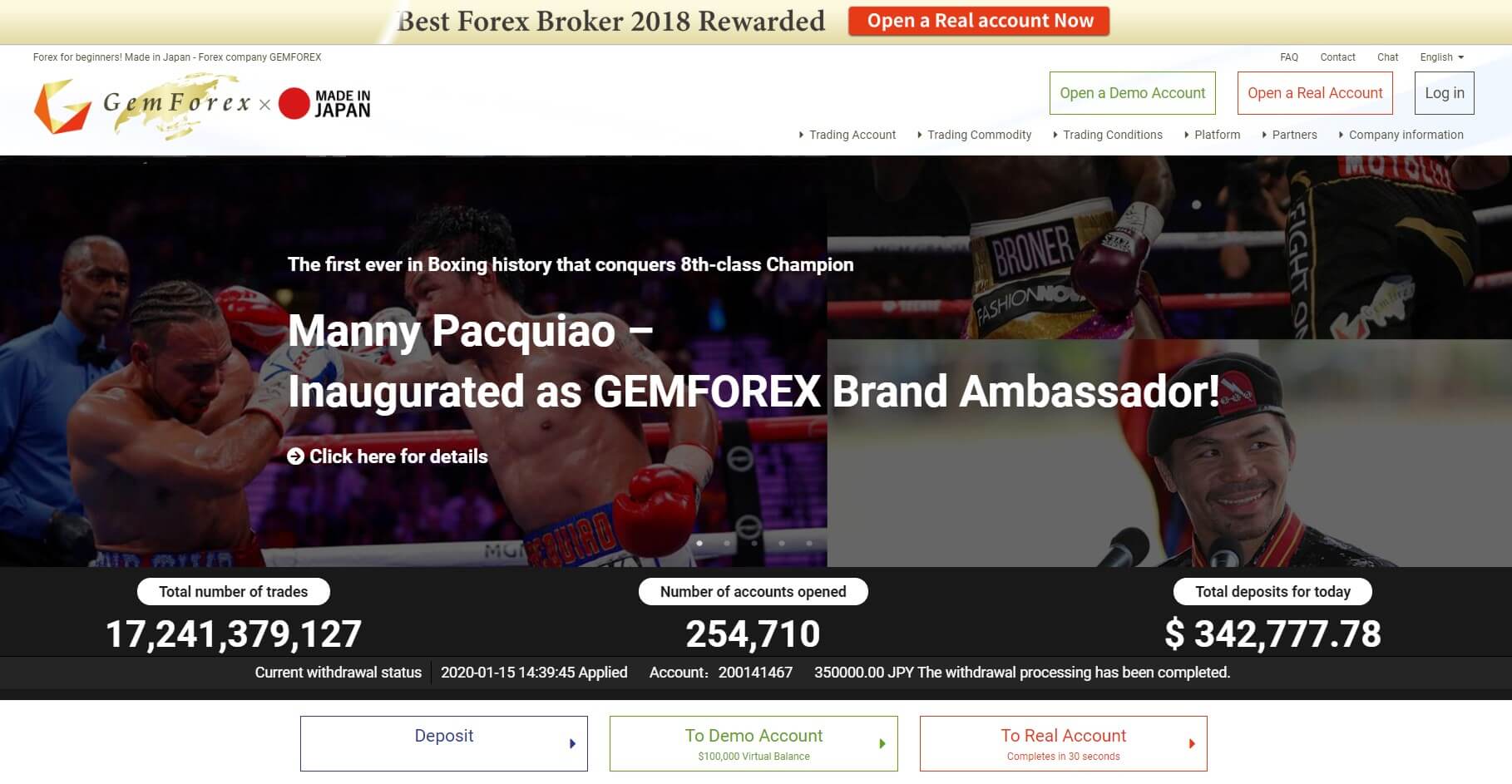Select the last carousel slide dot
The image size is (1512, 784).
(809, 543)
